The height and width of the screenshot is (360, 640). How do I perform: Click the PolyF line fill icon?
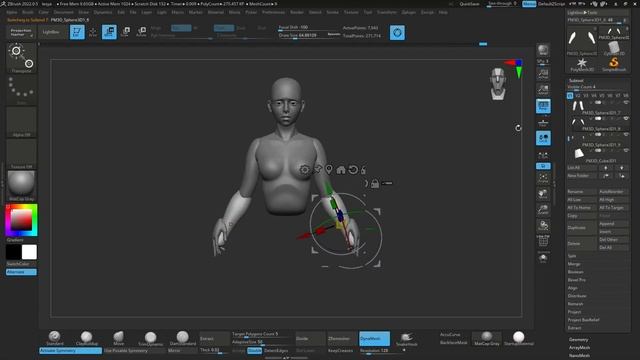pos(543,241)
